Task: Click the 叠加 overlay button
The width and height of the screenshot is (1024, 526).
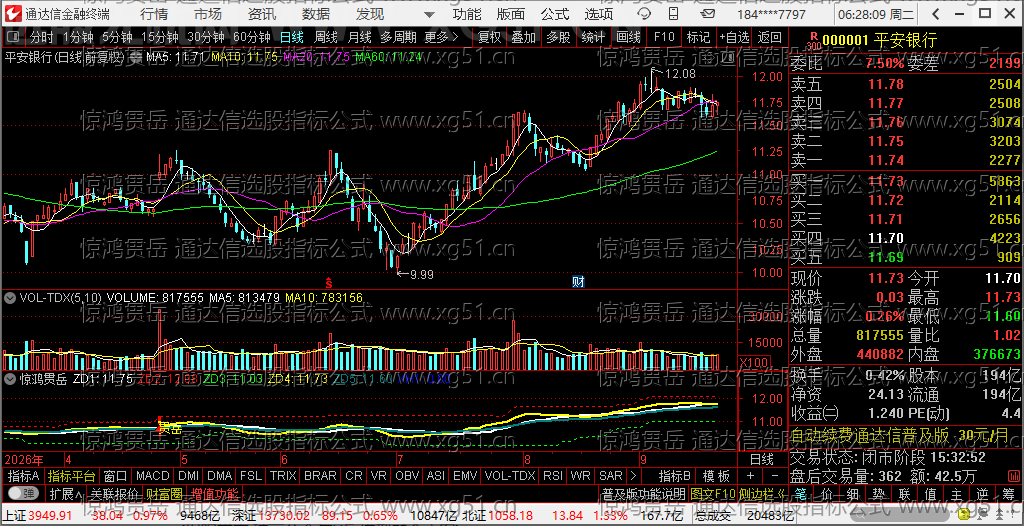Action: tap(524, 37)
